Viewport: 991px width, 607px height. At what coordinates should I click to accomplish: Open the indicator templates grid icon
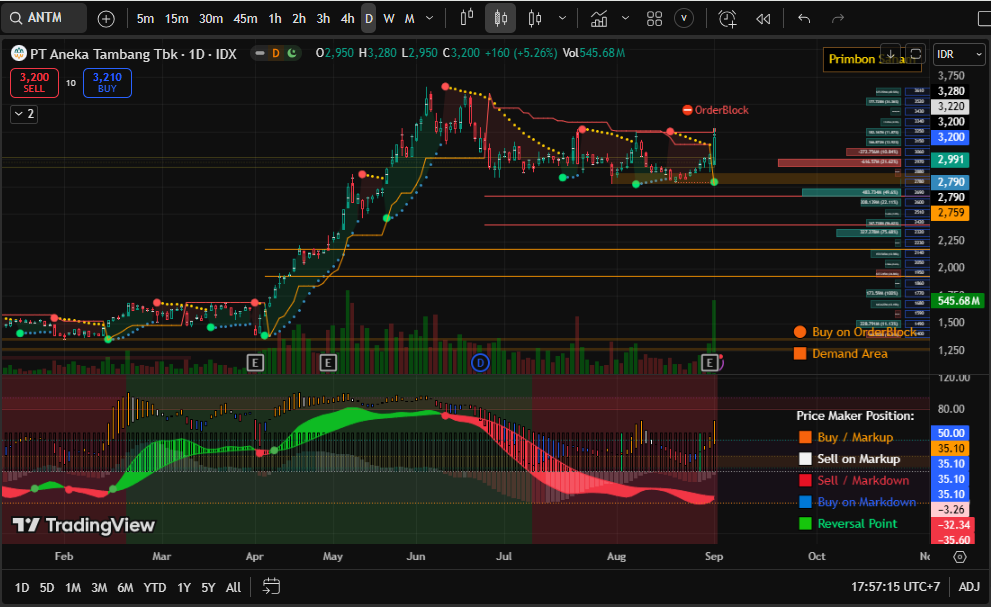coord(654,19)
